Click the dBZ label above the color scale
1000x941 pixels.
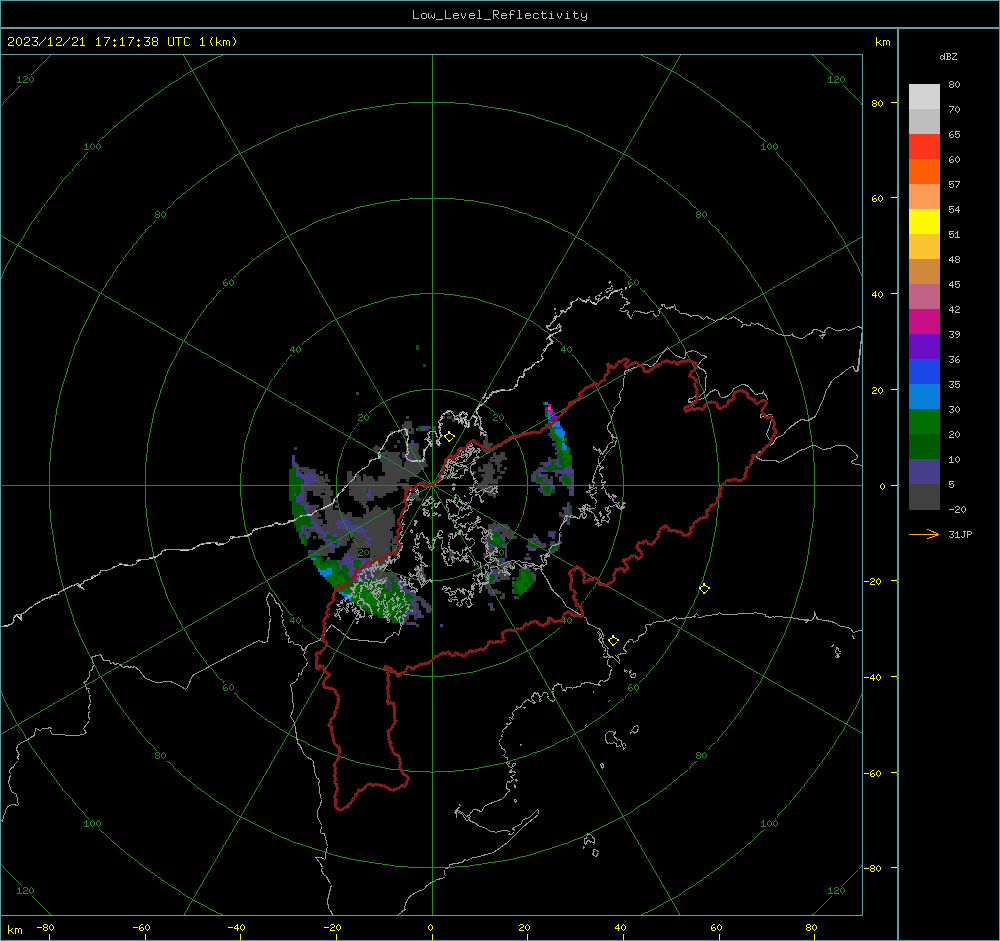click(946, 56)
